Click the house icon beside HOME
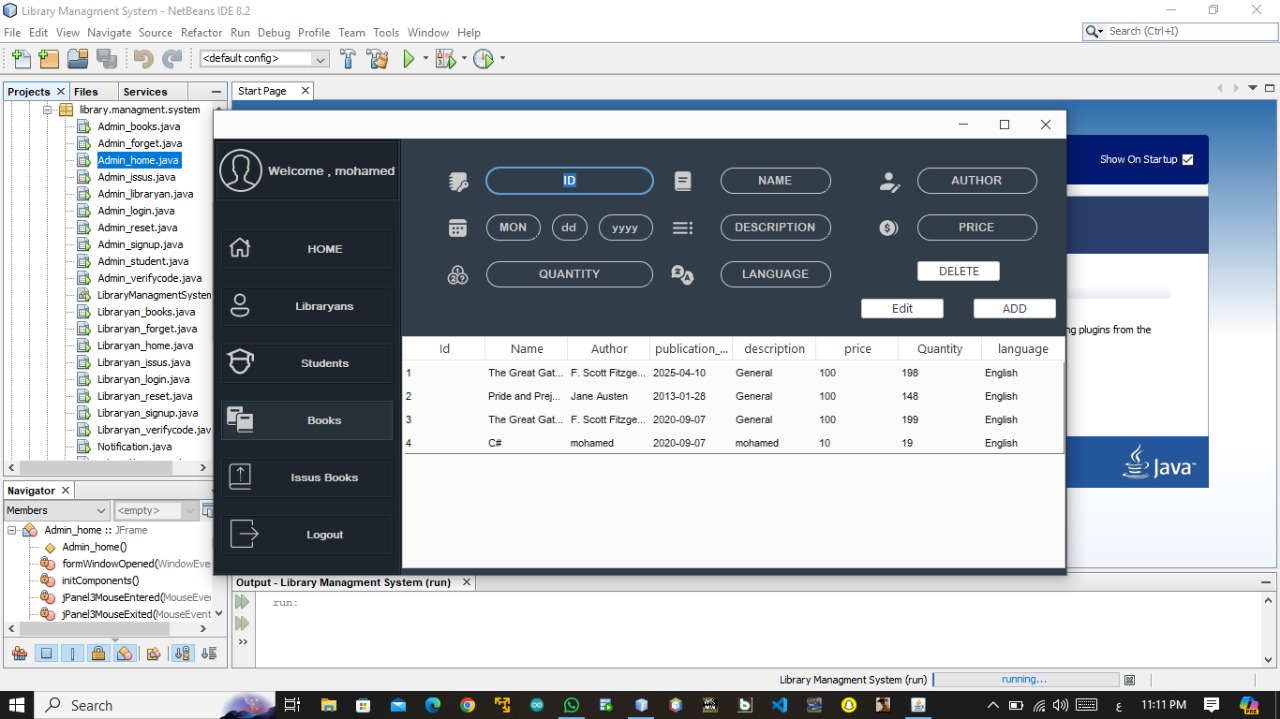The image size is (1280, 719). coord(240,248)
